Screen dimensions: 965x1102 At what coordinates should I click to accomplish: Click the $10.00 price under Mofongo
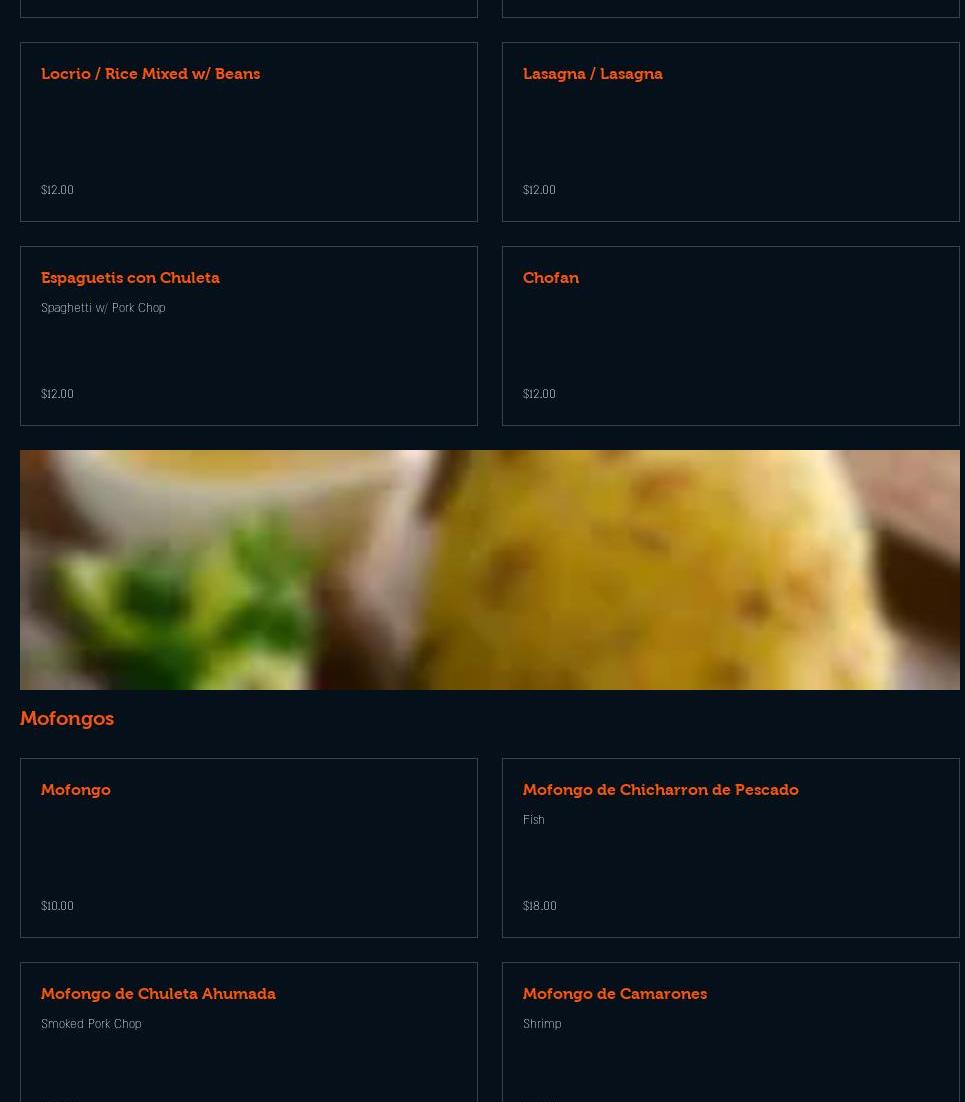pos(58,906)
